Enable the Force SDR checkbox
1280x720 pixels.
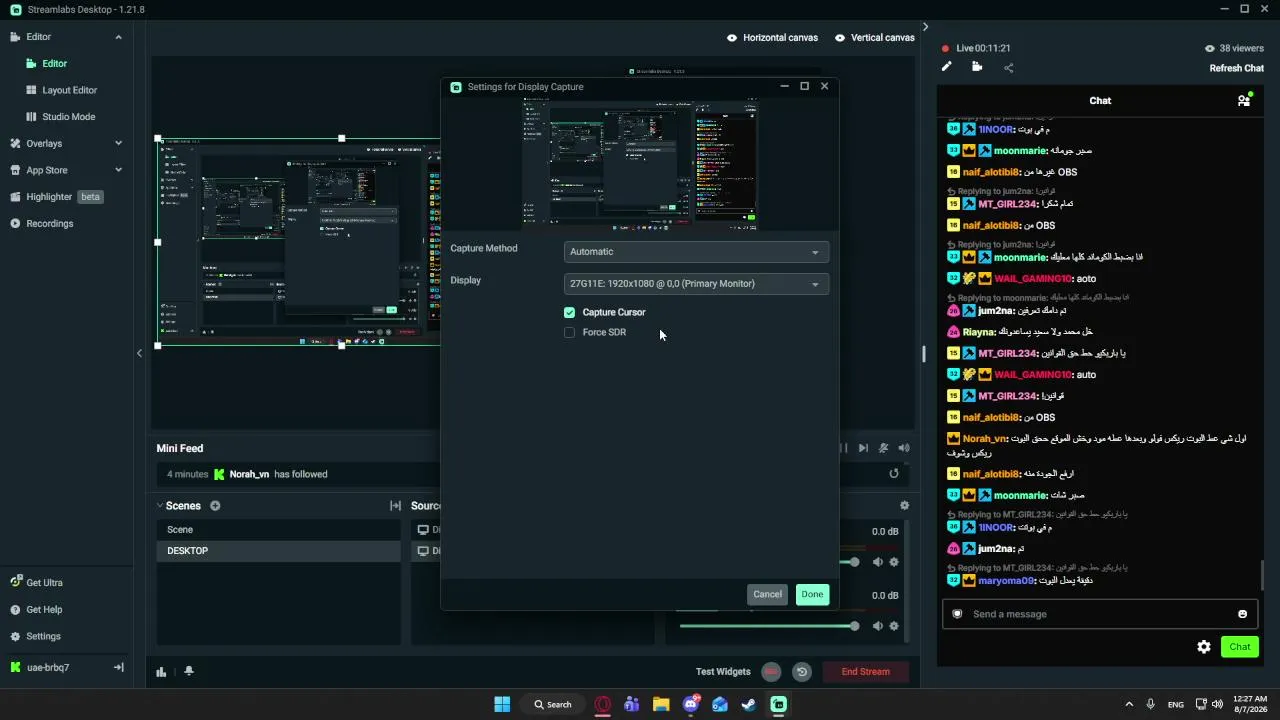coord(570,333)
